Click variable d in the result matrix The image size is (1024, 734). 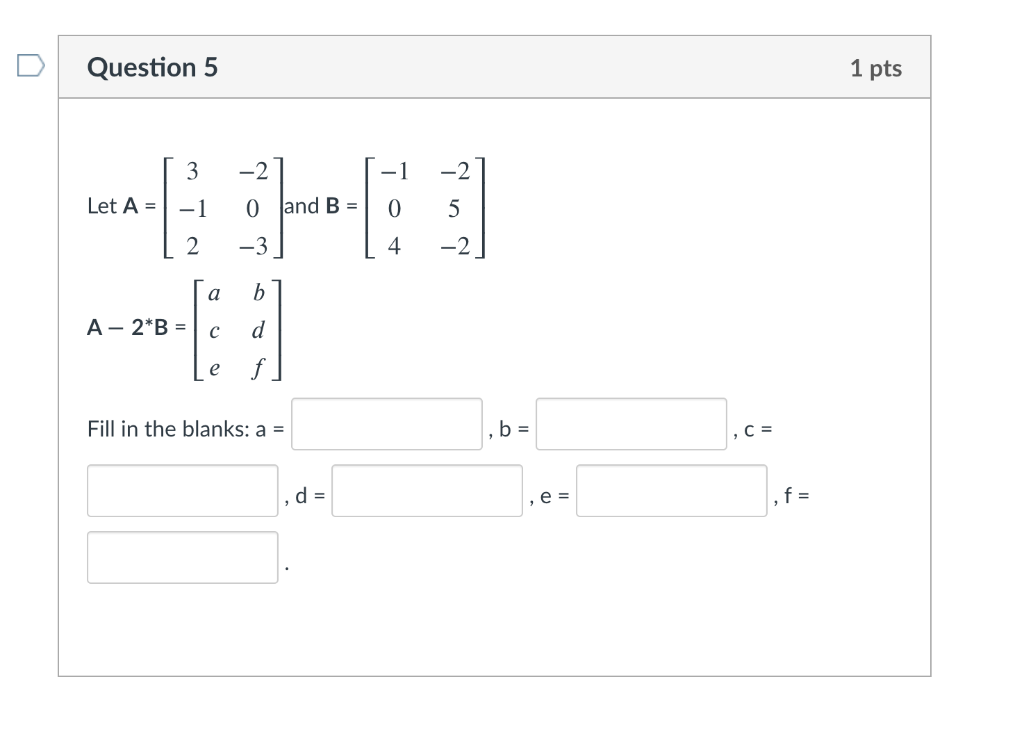click(x=258, y=329)
